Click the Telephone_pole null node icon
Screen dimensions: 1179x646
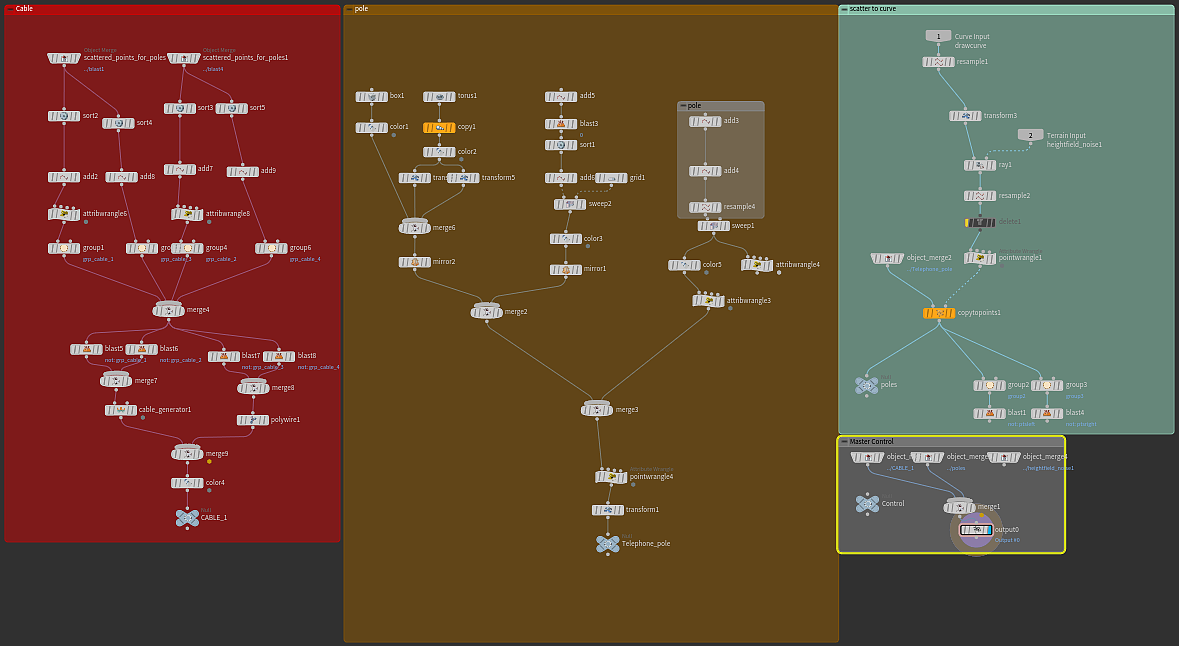point(608,543)
